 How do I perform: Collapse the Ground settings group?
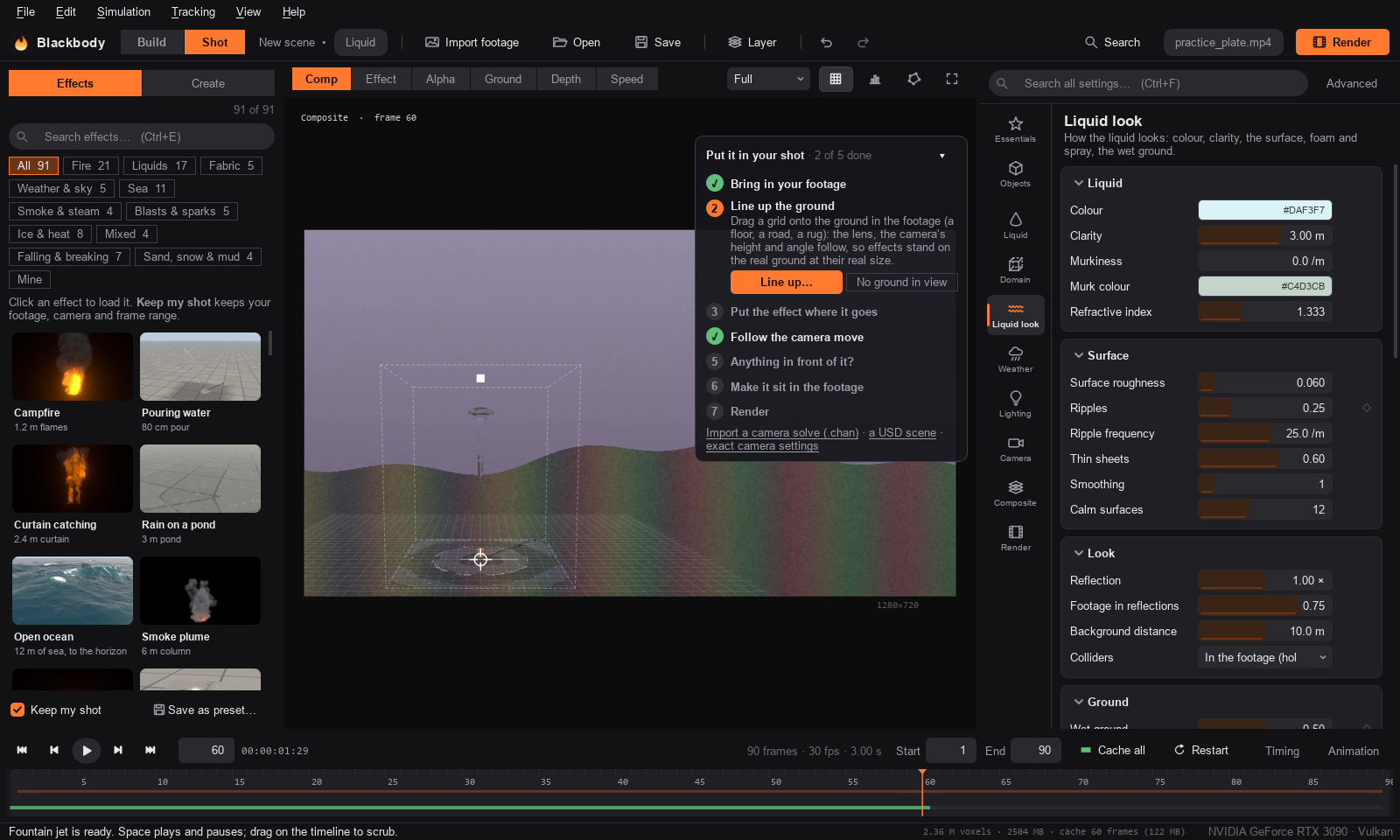pos(1078,702)
